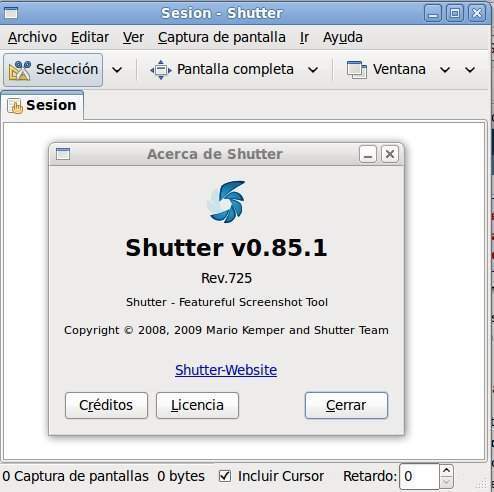Image resolution: width=494 pixels, height=492 pixels.
Task: Expand the toolbar overflow arrow at far right
Action: pos(470,70)
